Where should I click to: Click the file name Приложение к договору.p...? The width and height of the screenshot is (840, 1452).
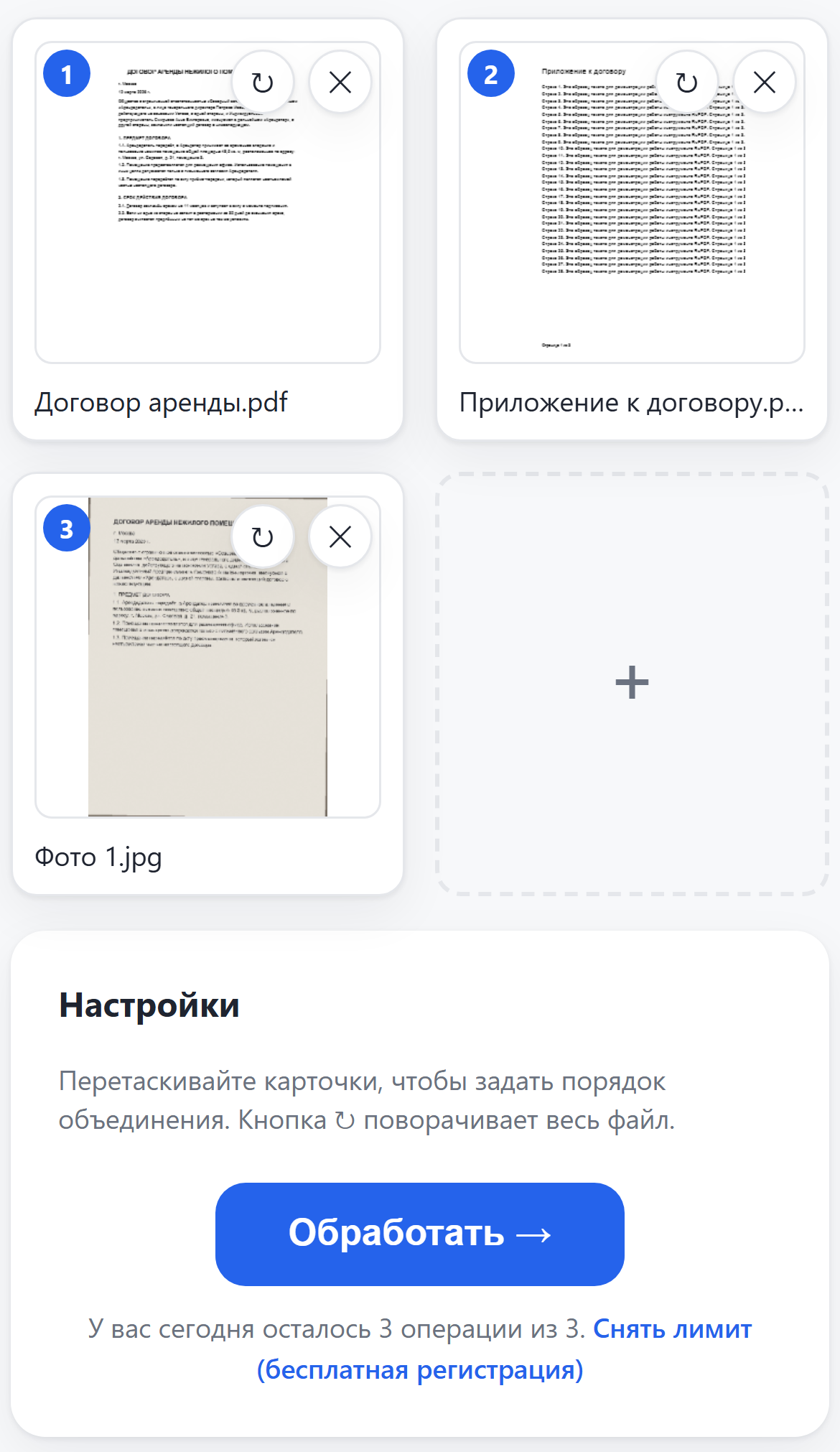click(x=632, y=403)
